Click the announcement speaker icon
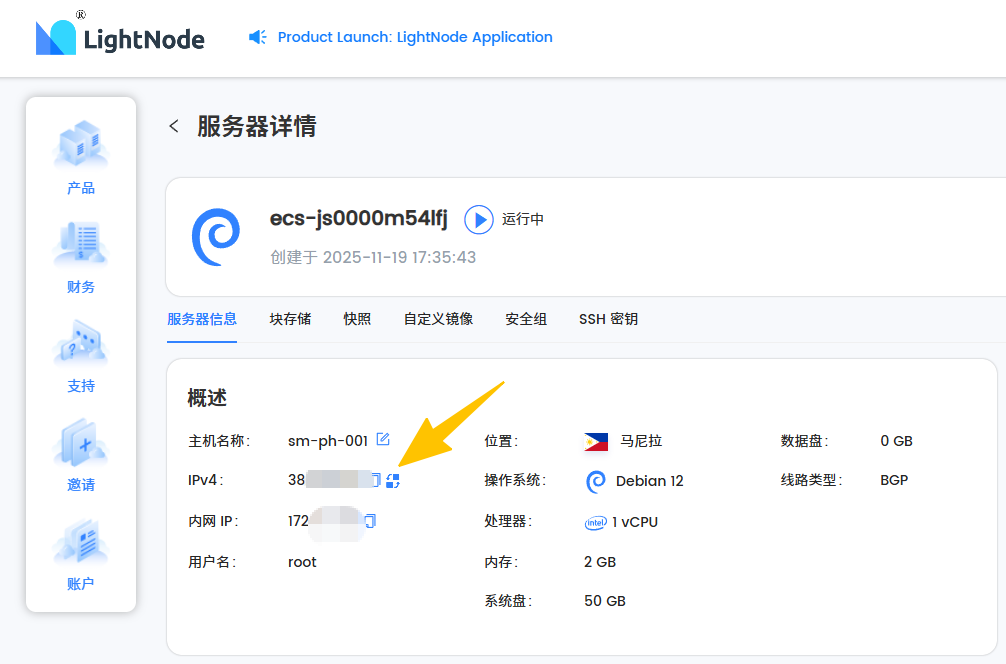The height and width of the screenshot is (664, 1006). [x=258, y=37]
